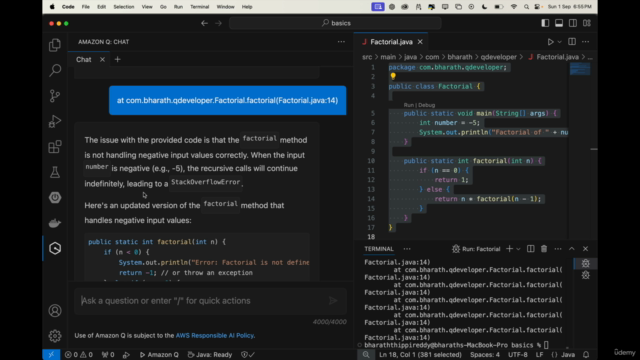
Task: Open the Terminal menu
Action: [199, 7]
